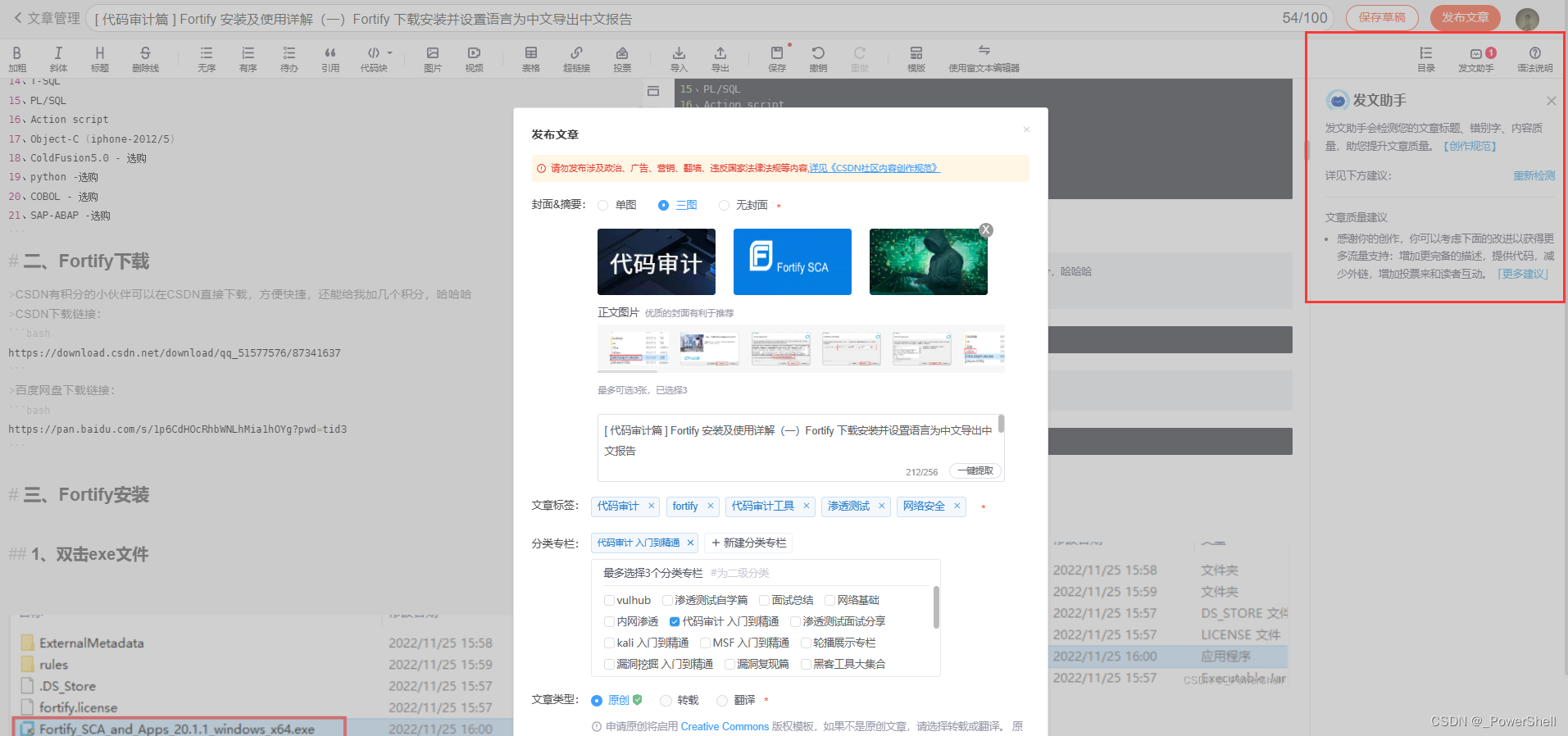The image size is (1568, 736).
Task: Click 一键提取 summary button
Action: (x=975, y=471)
